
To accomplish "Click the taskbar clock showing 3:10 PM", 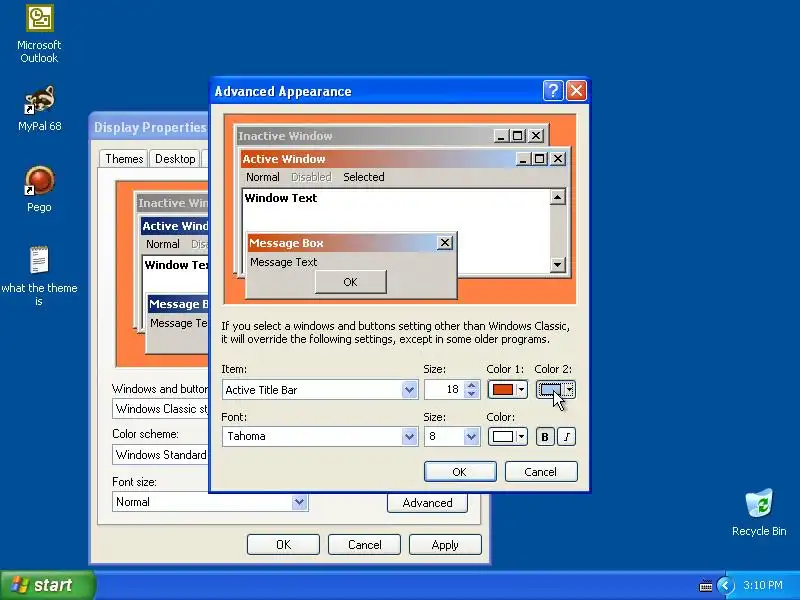I will [x=763, y=585].
